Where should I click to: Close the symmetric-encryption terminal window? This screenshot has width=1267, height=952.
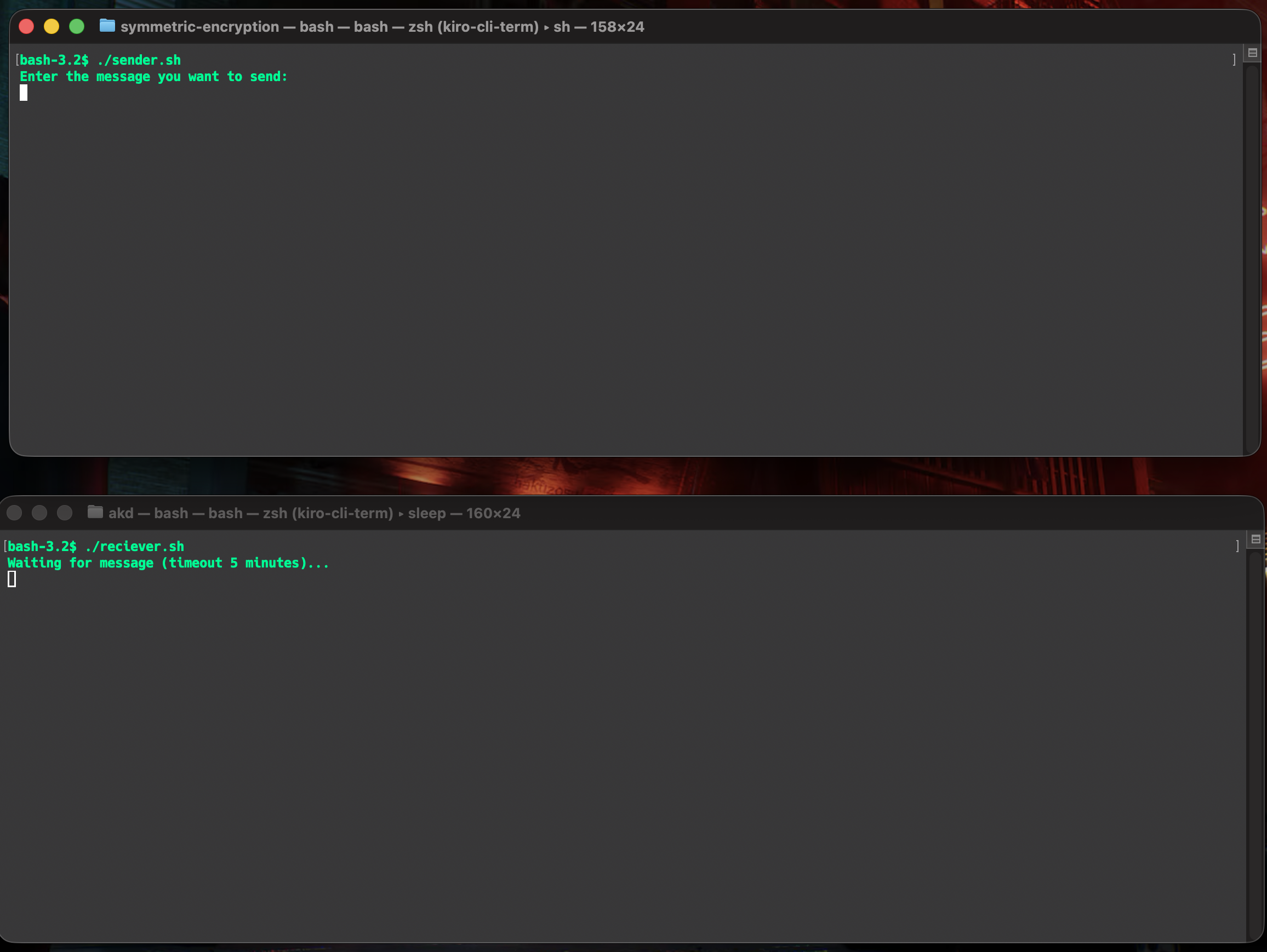pos(26,26)
